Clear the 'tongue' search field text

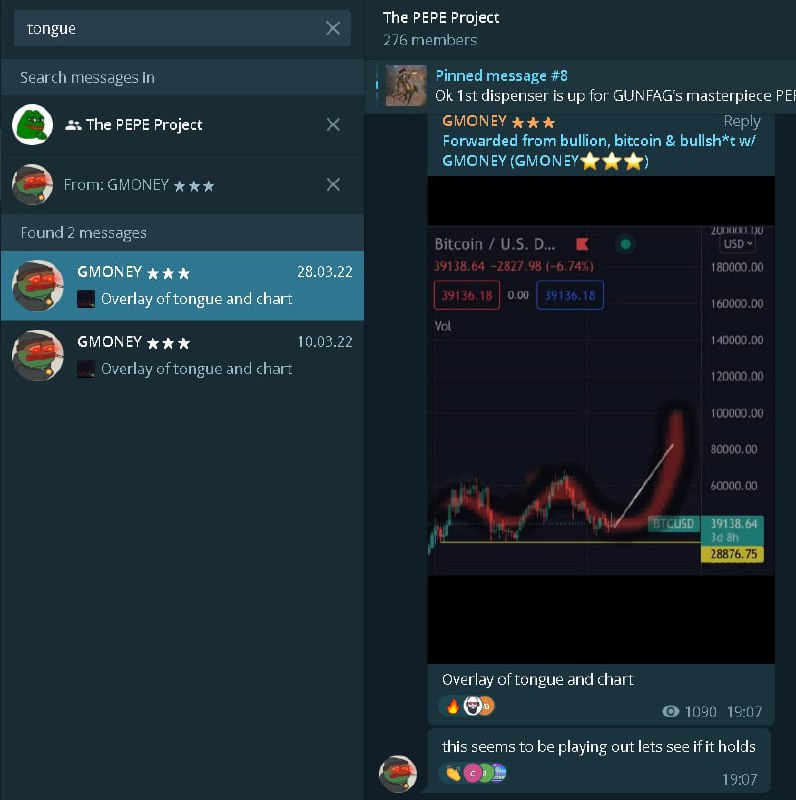tap(333, 28)
